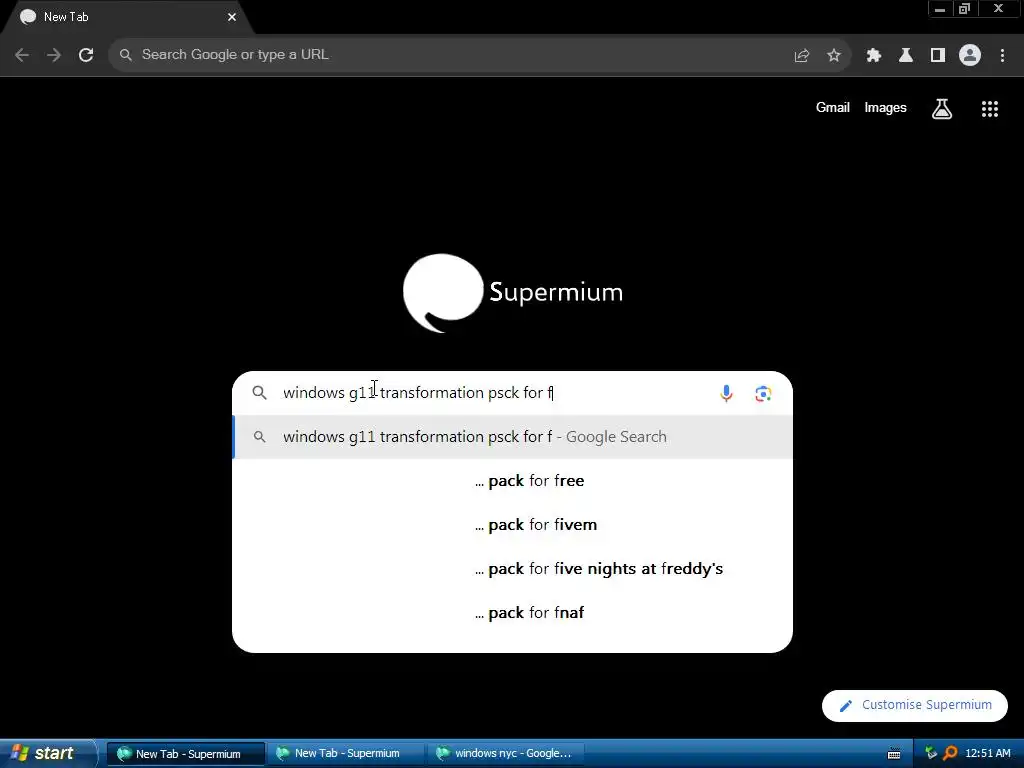This screenshot has width=1024, height=768.
Task: Open the on-screen keyboard tray icon
Action: click(x=894, y=754)
